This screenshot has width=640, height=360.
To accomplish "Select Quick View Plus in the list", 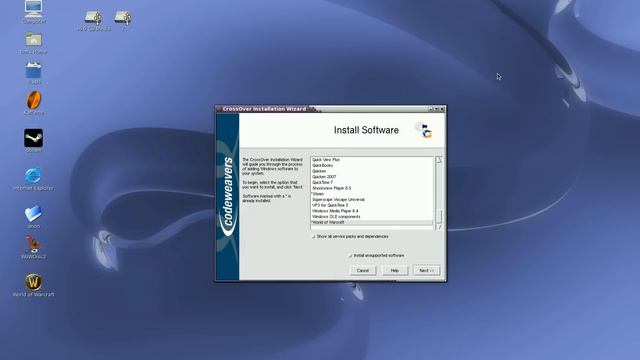I will click(x=371, y=160).
